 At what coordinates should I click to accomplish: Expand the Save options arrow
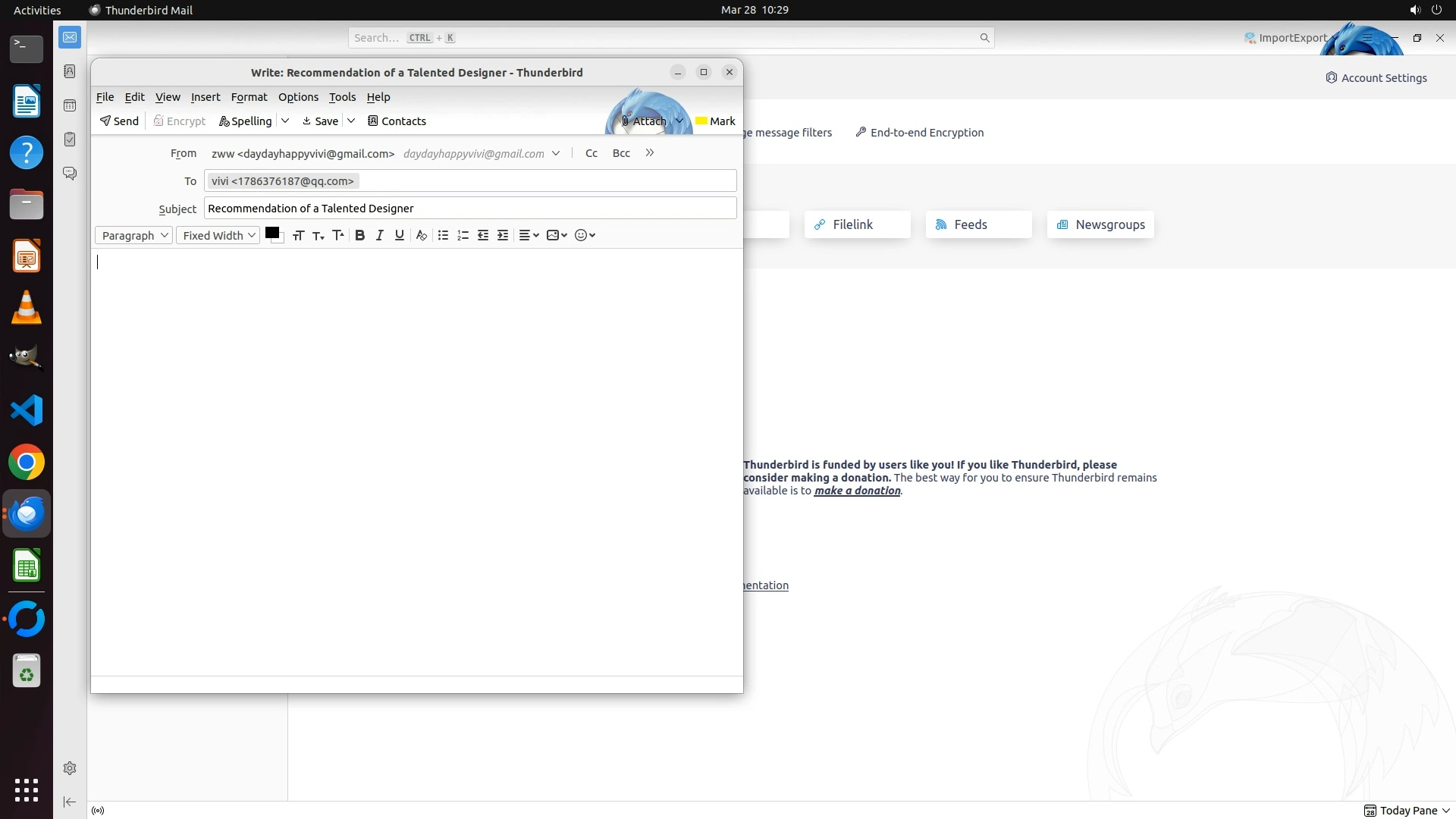tap(351, 121)
